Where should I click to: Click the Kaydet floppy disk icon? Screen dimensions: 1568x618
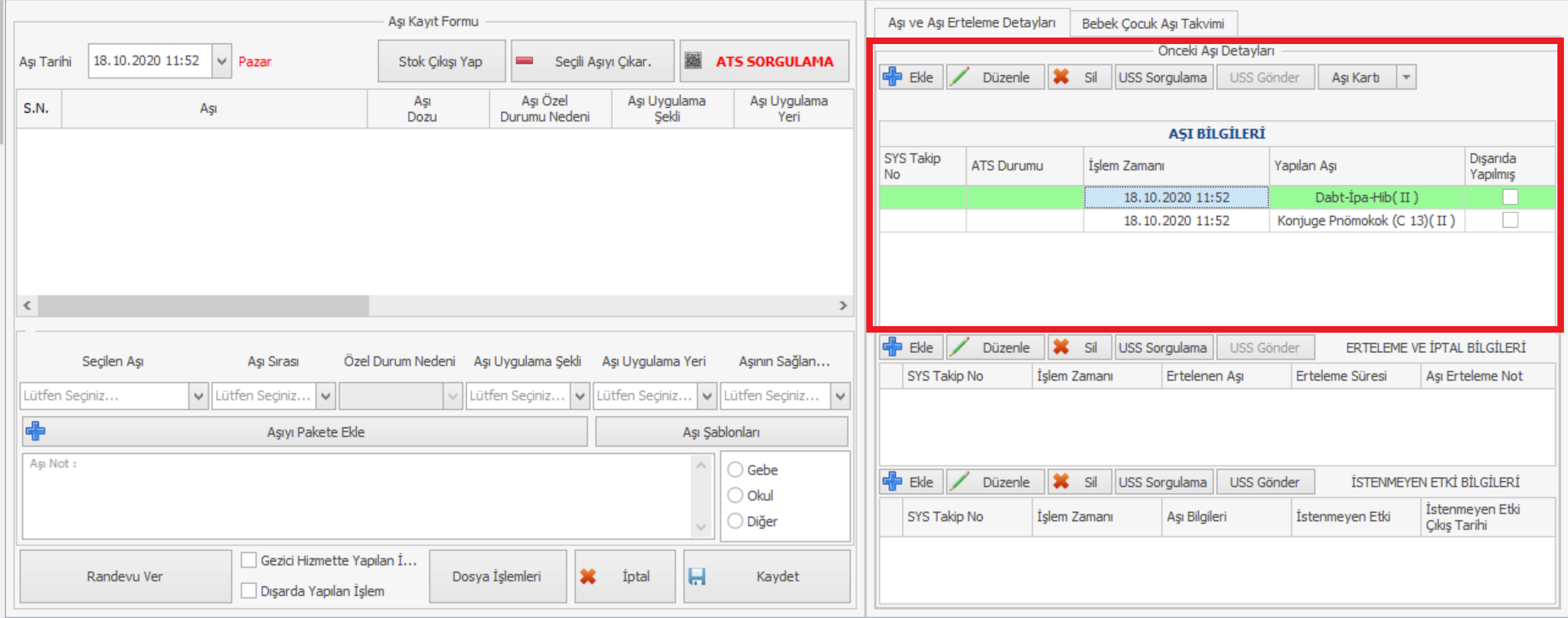point(697,576)
